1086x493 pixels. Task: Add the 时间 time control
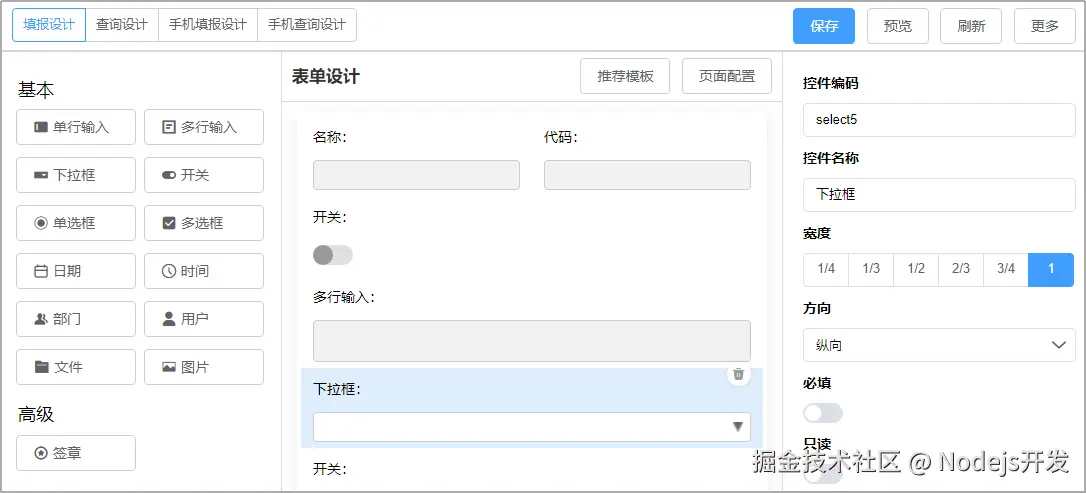[x=204, y=271]
